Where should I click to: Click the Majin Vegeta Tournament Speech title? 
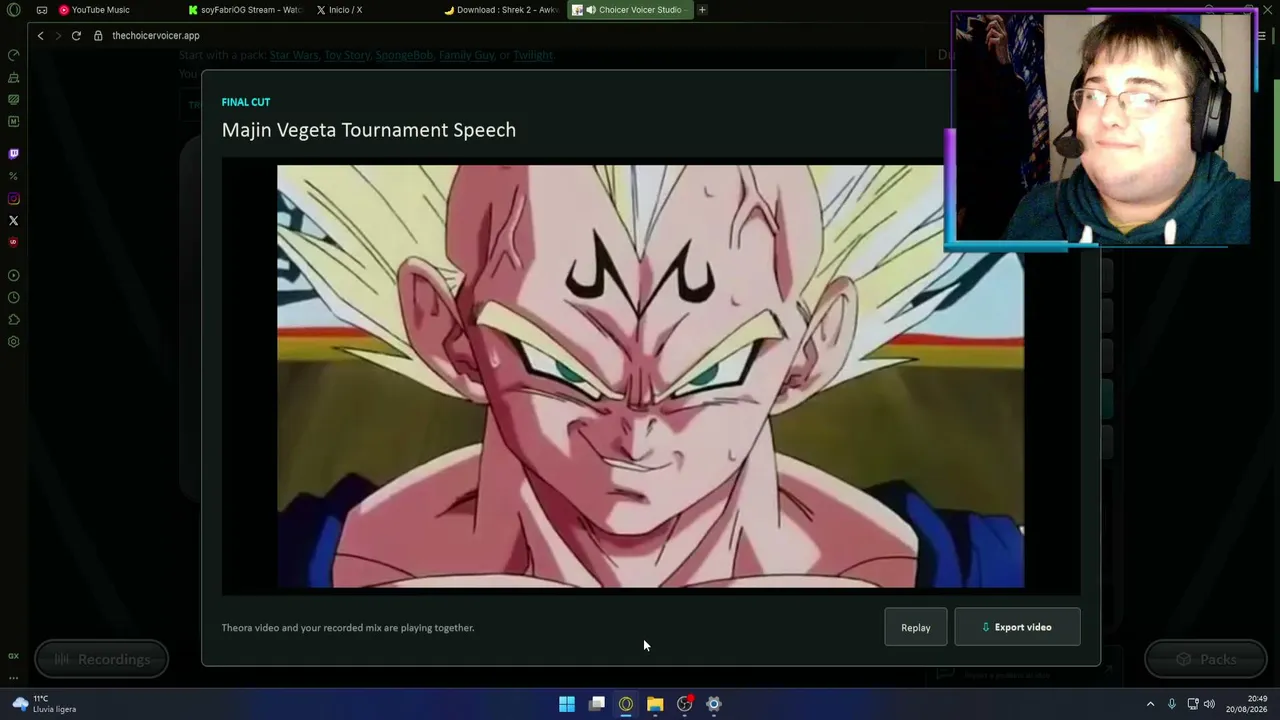tap(369, 130)
